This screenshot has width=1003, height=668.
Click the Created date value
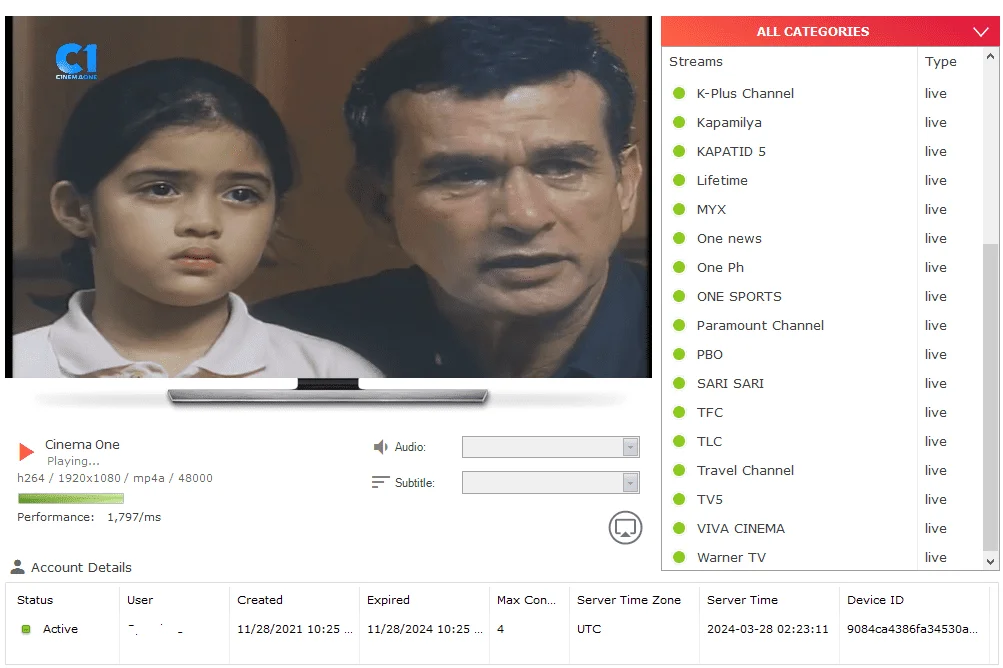click(x=295, y=629)
